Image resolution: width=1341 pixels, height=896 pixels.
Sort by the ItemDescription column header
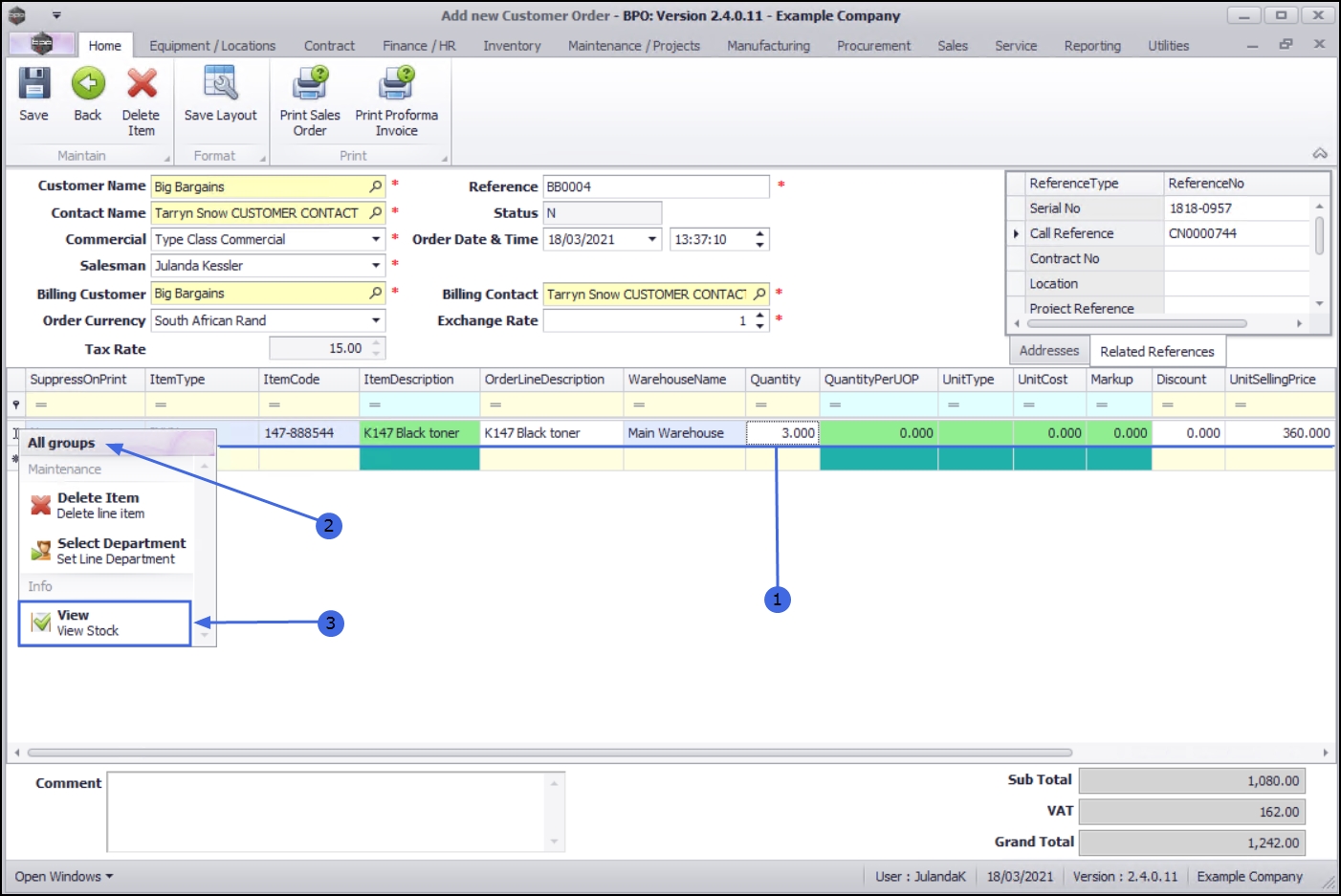(419, 380)
